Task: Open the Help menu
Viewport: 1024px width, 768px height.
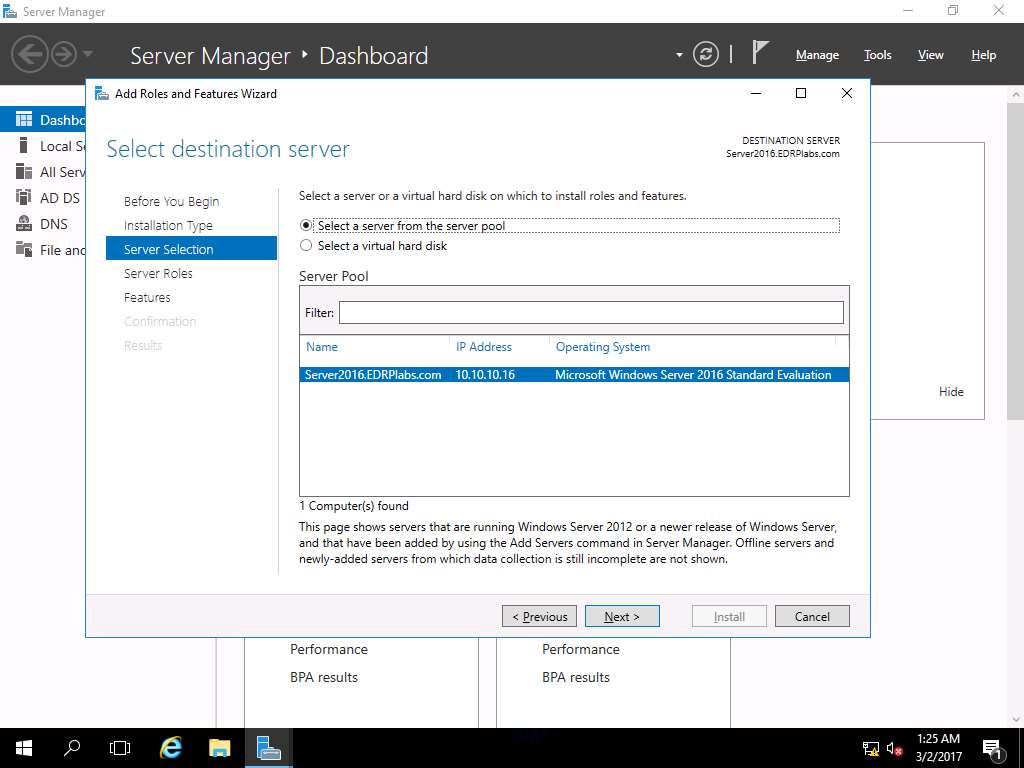Action: 983,55
